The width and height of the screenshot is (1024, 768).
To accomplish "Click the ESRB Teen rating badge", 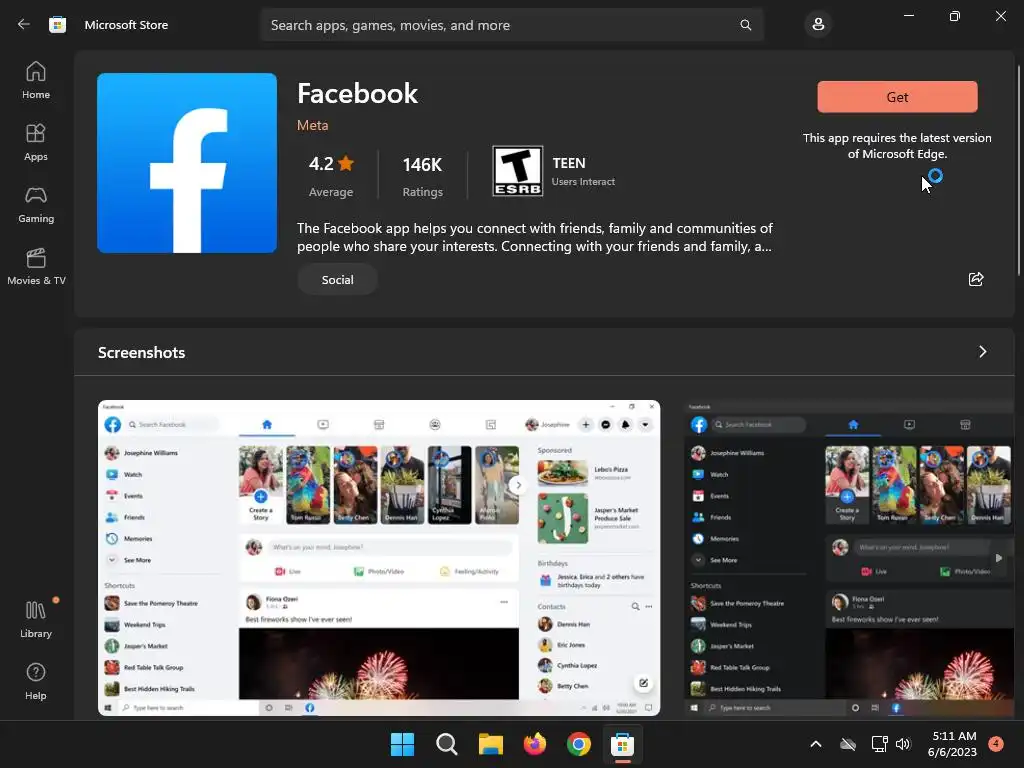I will [x=517, y=171].
